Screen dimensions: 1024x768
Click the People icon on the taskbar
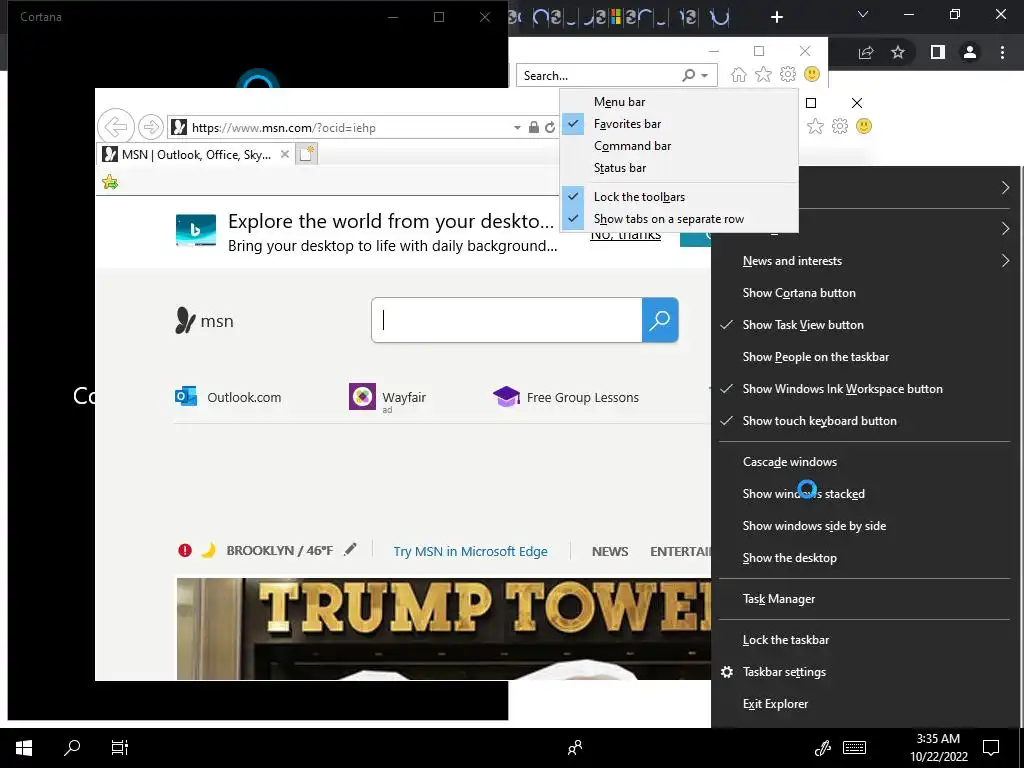pyautogui.click(x=575, y=748)
